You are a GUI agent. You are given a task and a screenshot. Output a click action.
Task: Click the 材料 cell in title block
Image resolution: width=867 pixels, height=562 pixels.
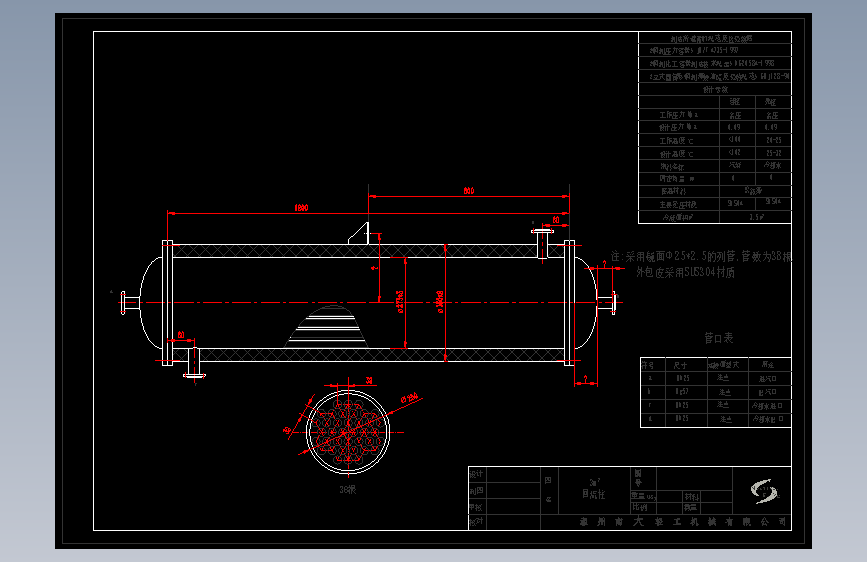(x=692, y=496)
